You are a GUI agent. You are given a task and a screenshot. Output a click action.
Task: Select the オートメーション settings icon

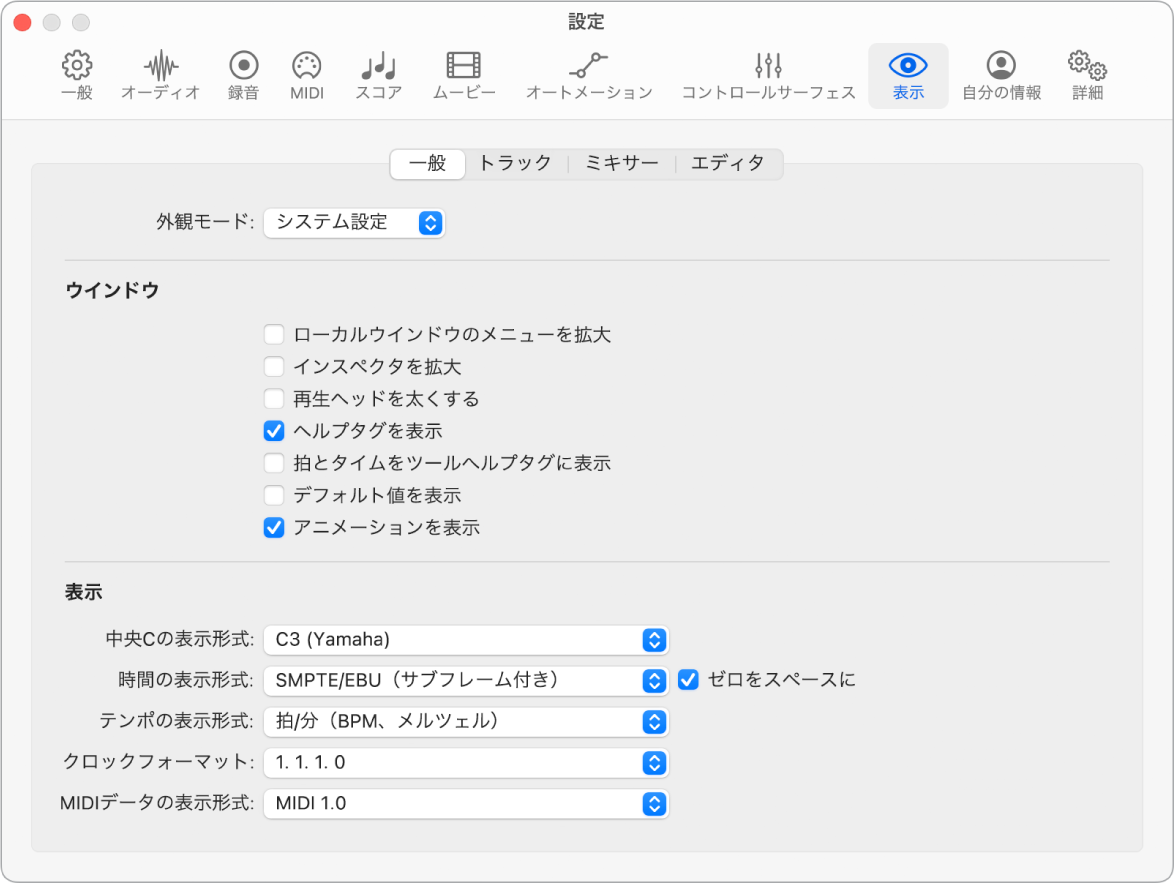(x=588, y=75)
